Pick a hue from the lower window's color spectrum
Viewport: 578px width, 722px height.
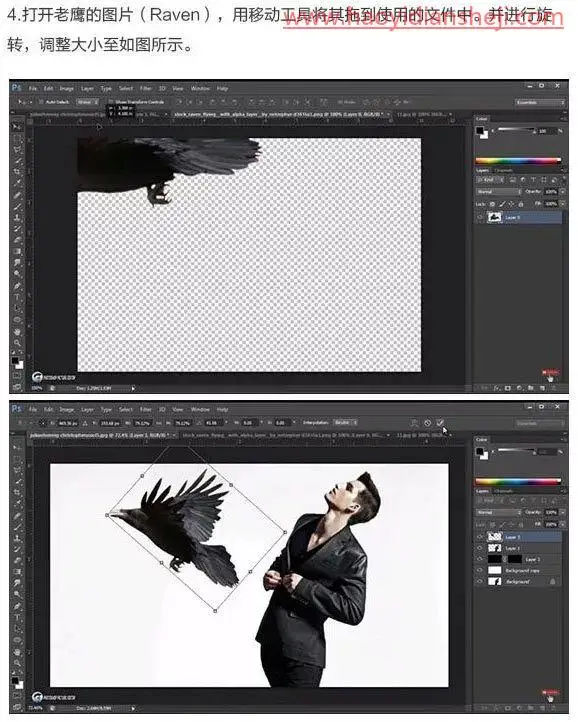coord(518,481)
